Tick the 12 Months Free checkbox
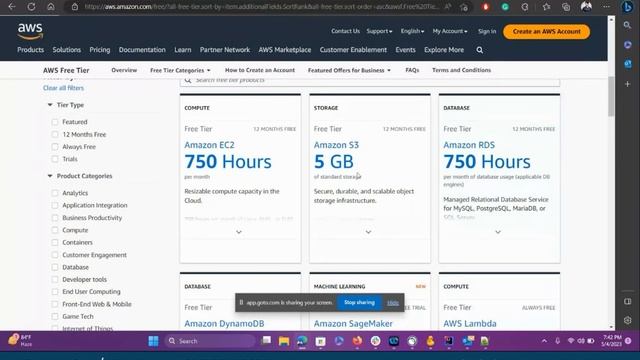Viewport: 640px width, 360px height. (x=55, y=134)
